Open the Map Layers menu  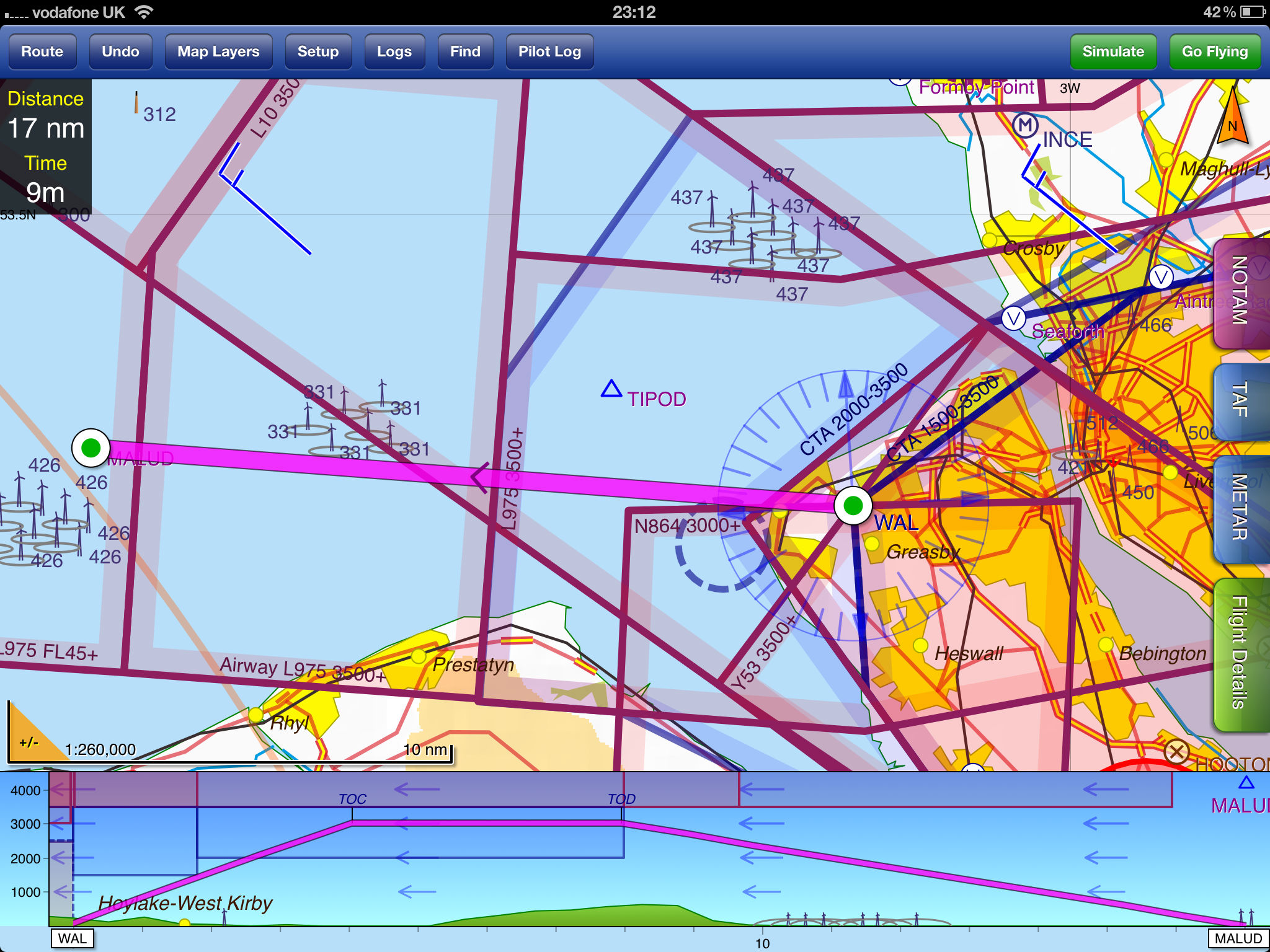coord(218,51)
